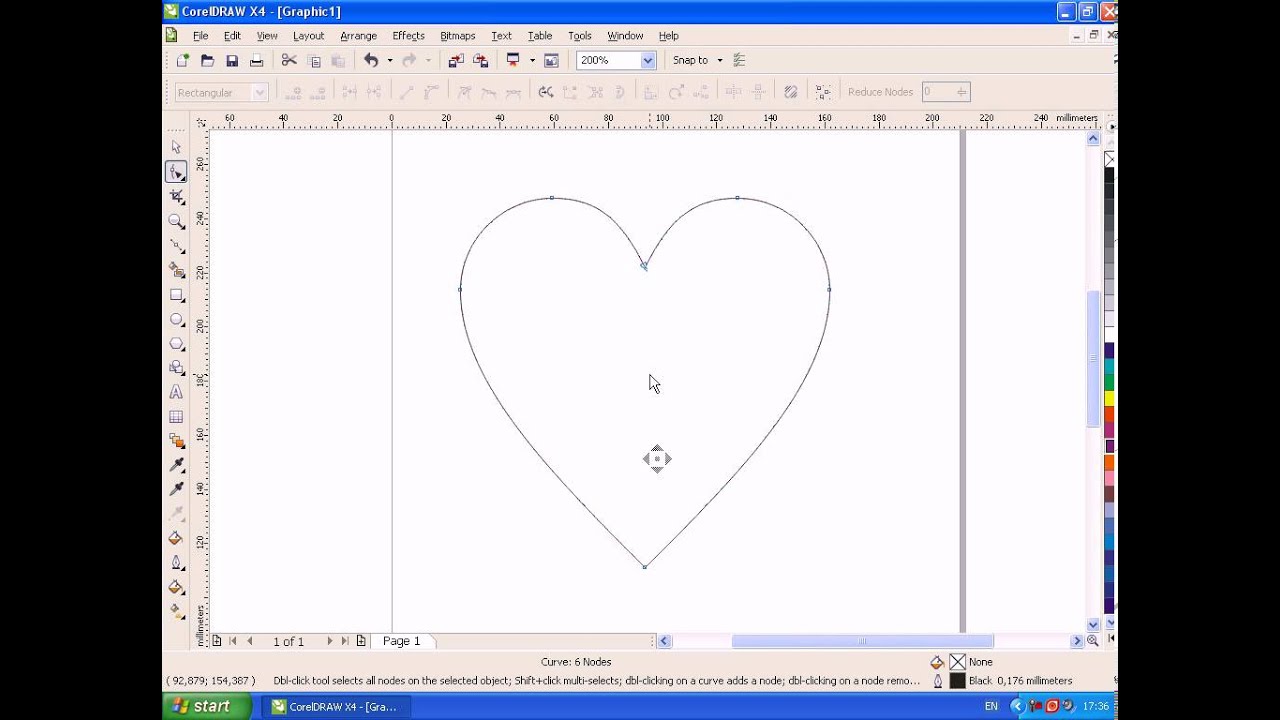Click the vertical scrollbar thumb

pos(1093,358)
